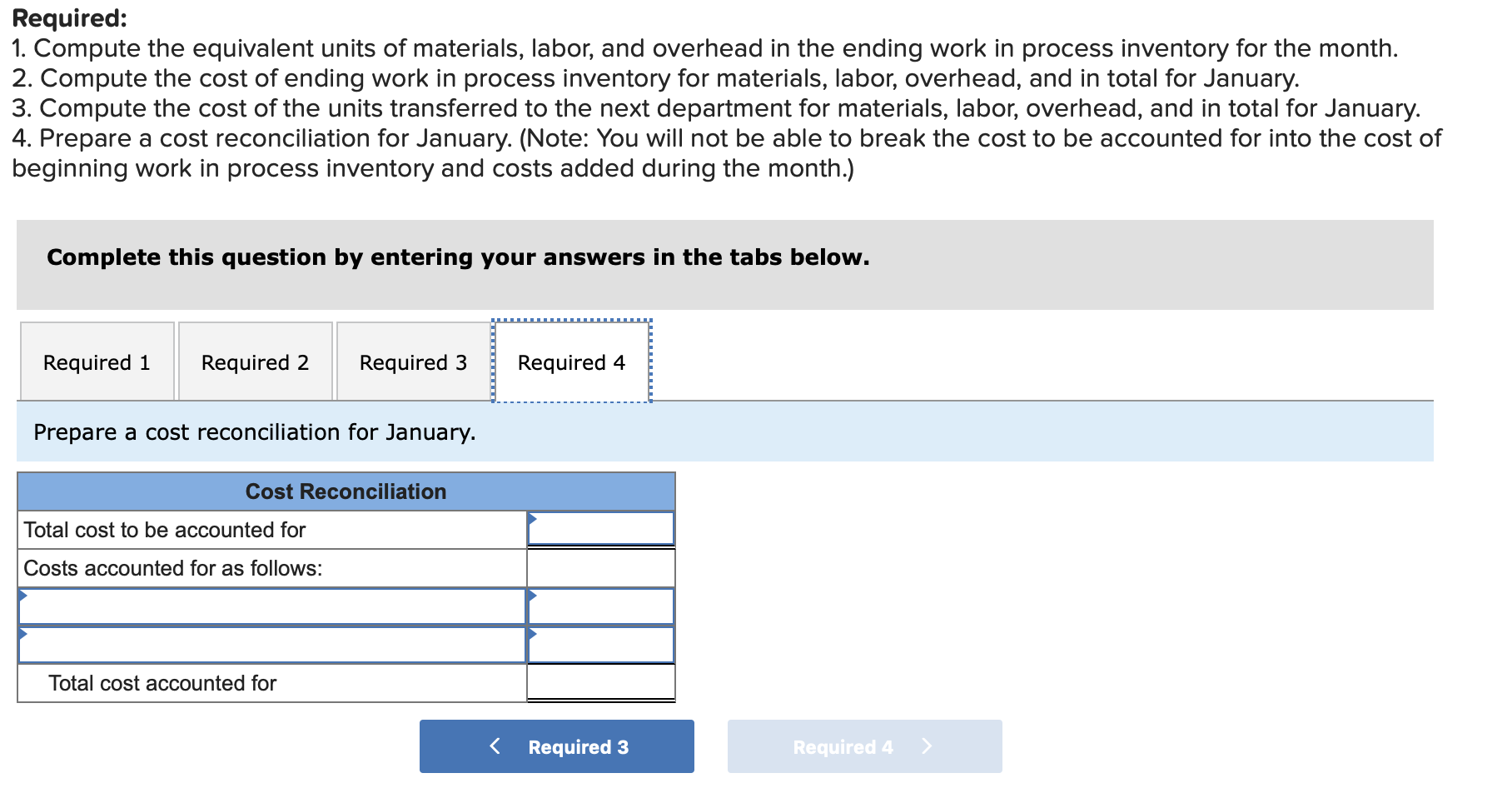The width and height of the screenshot is (1512, 808).
Task: Click the left chevron on Required 3 button
Action: tap(495, 746)
